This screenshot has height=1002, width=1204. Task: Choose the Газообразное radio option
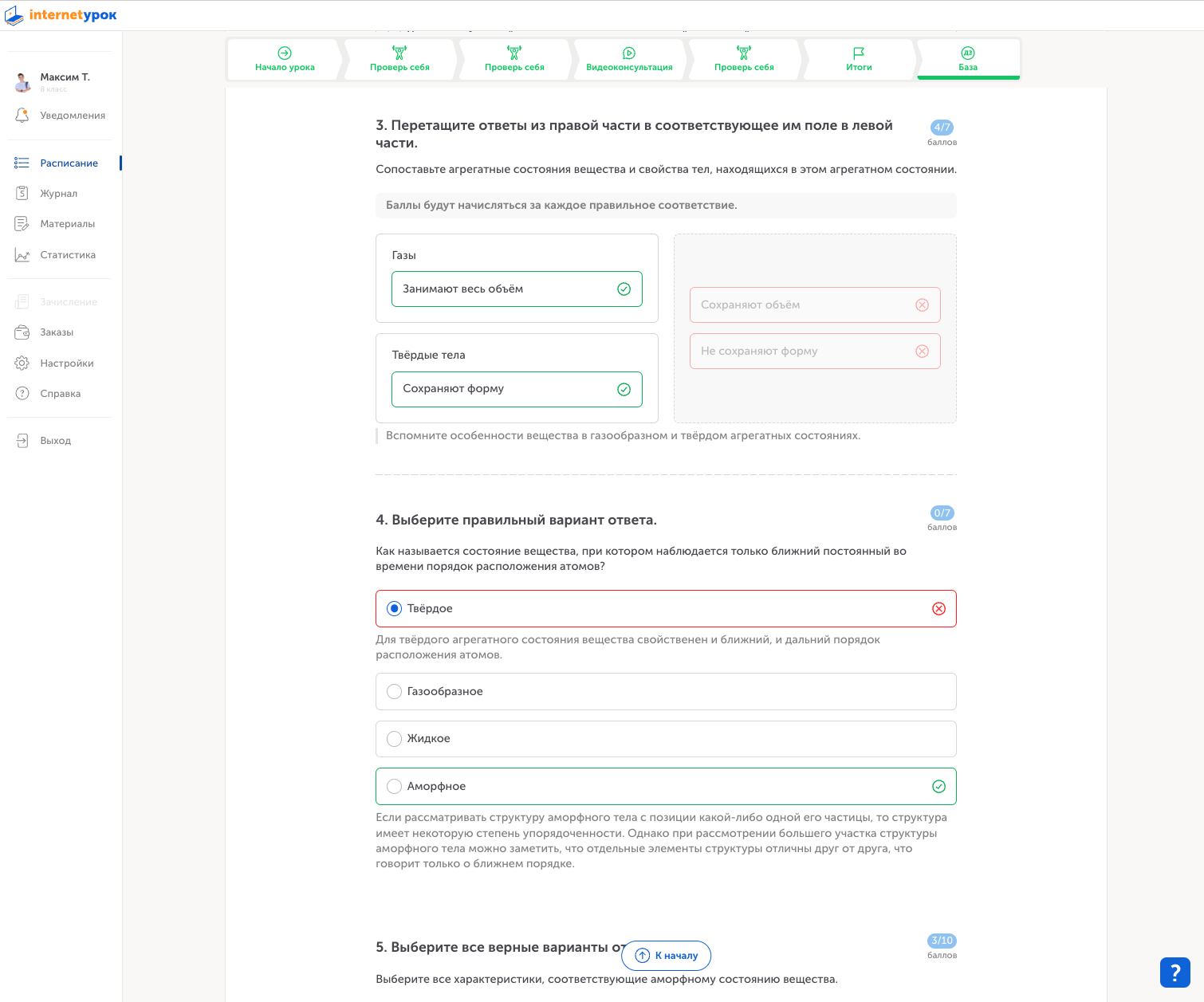394,692
